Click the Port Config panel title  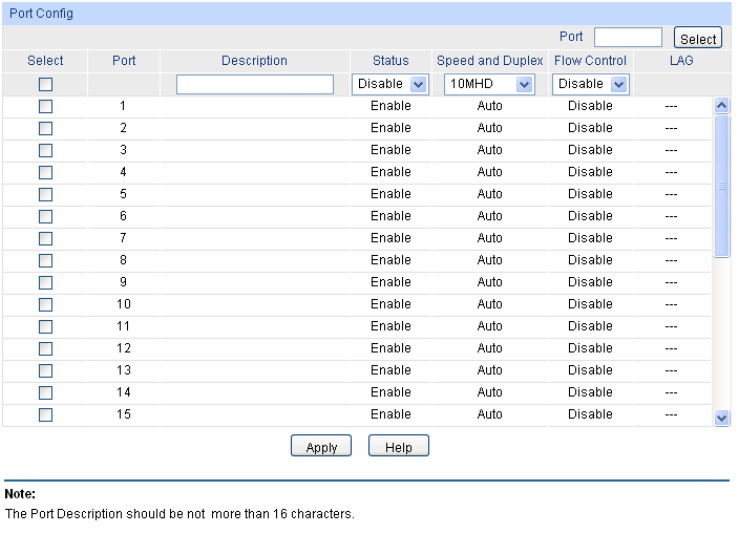(x=41, y=14)
